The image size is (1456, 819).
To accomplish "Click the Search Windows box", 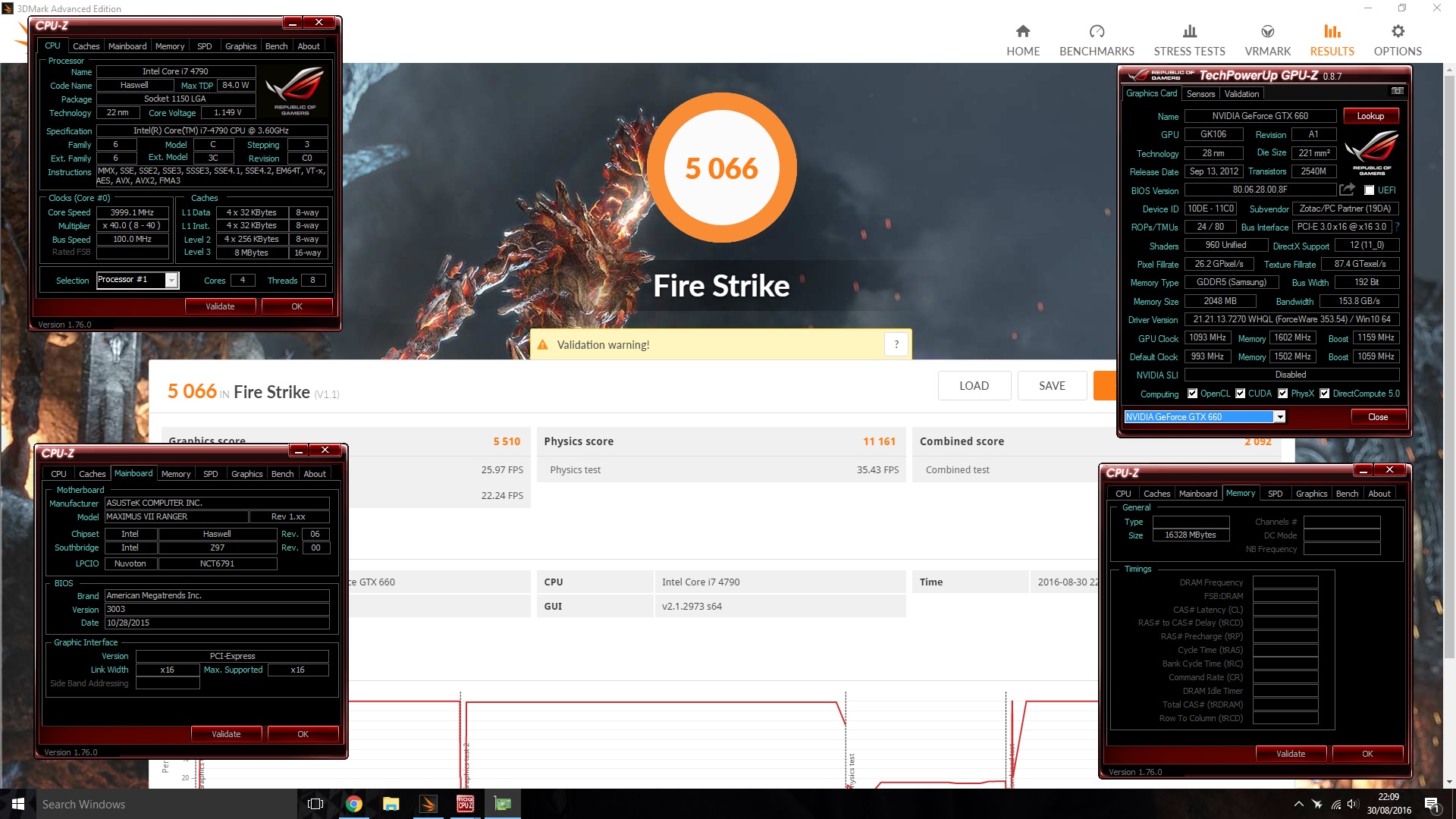I will [166, 804].
